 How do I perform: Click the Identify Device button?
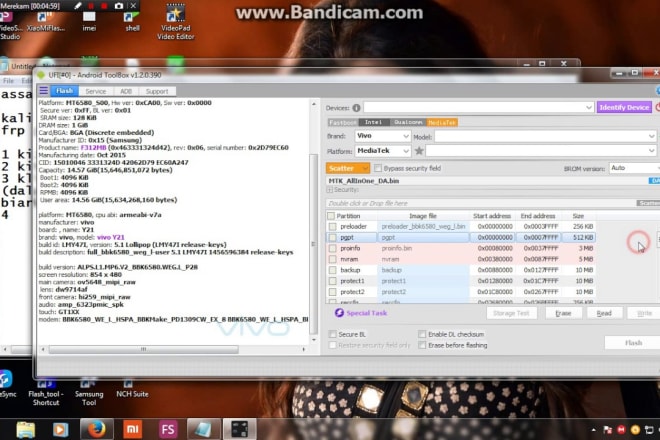[x=624, y=107]
